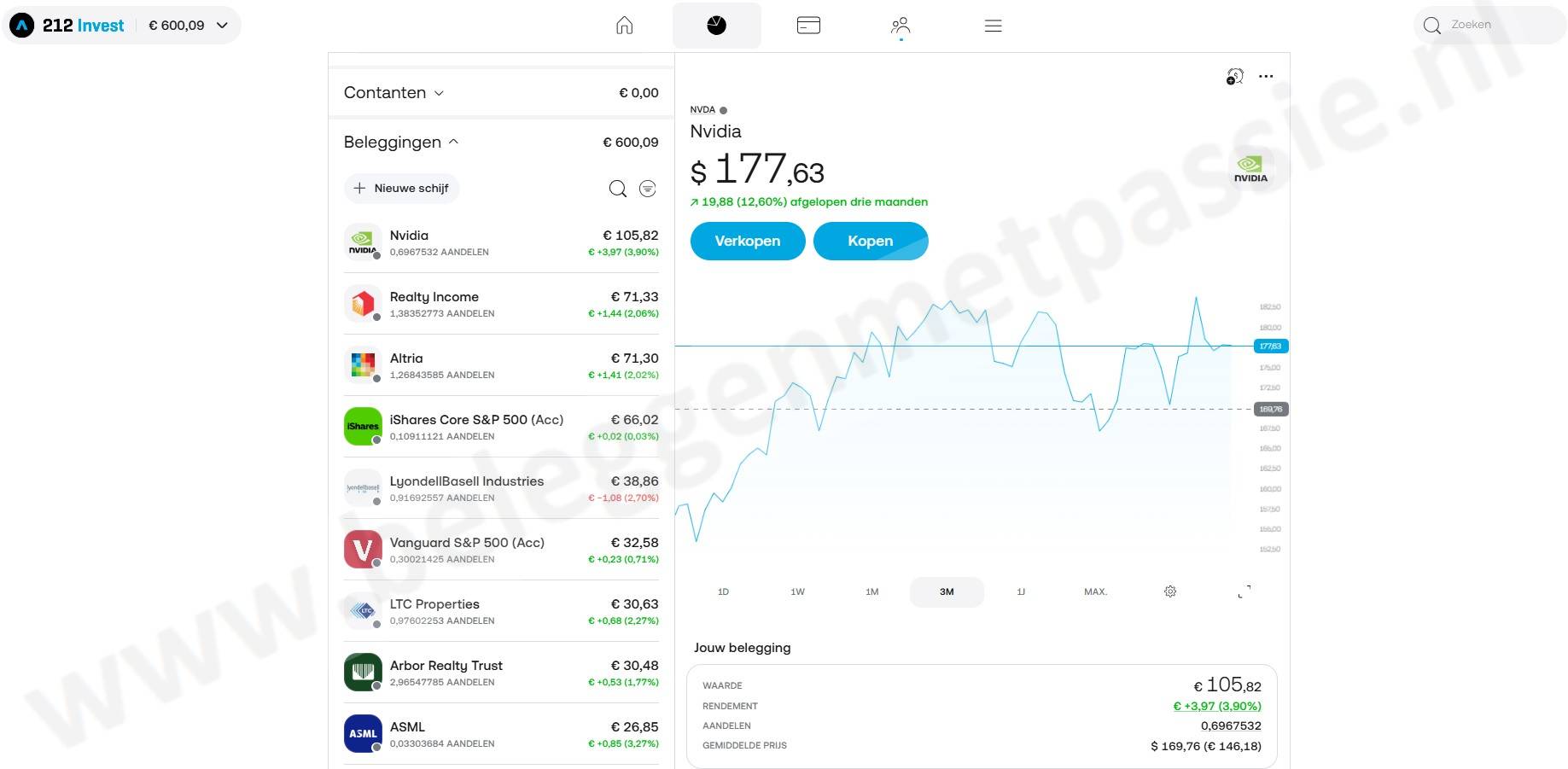
Task: Open the hamburger menu icon
Action: click(993, 26)
